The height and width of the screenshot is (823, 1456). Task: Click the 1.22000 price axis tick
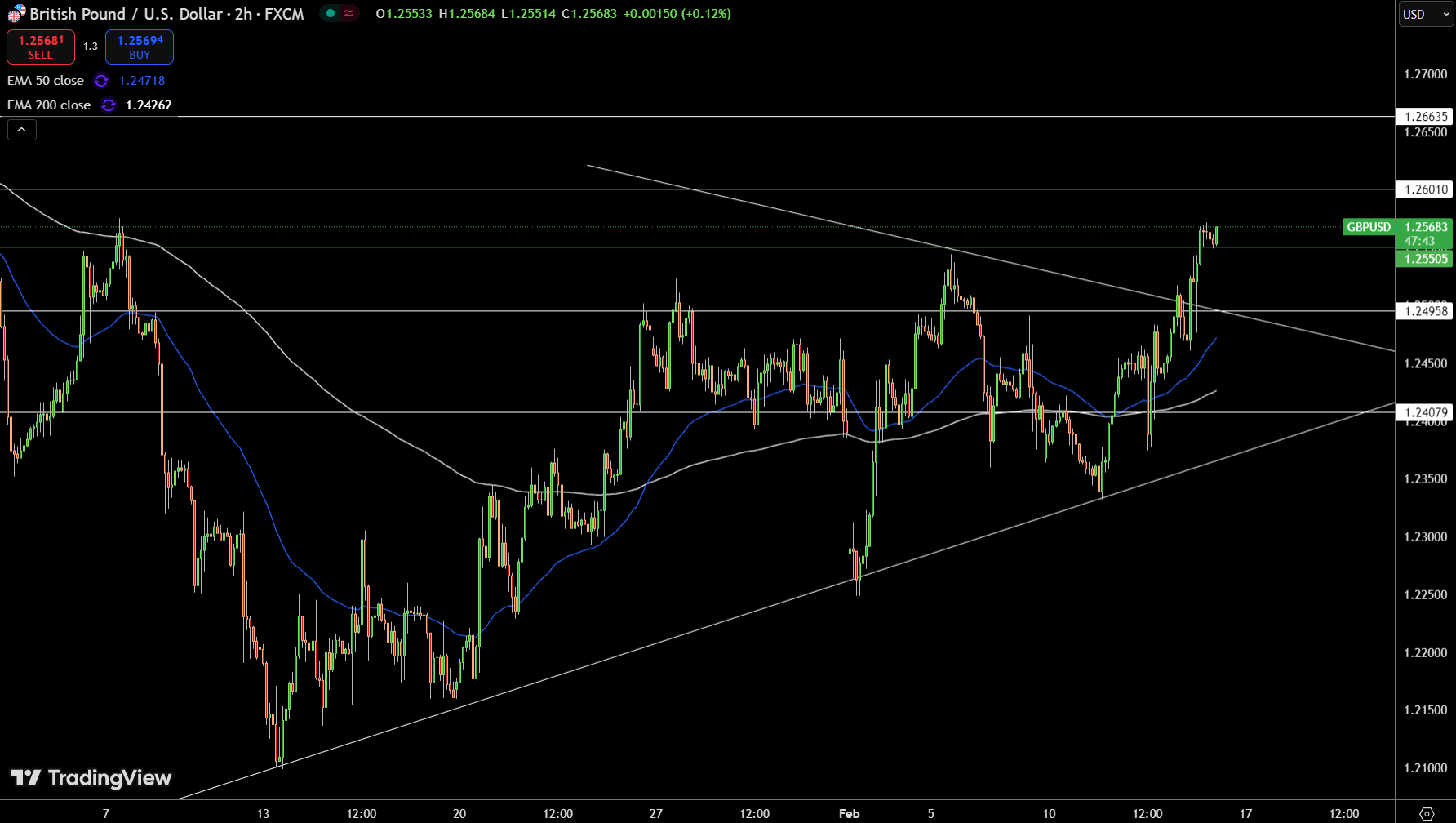click(x=1426, y=653)
